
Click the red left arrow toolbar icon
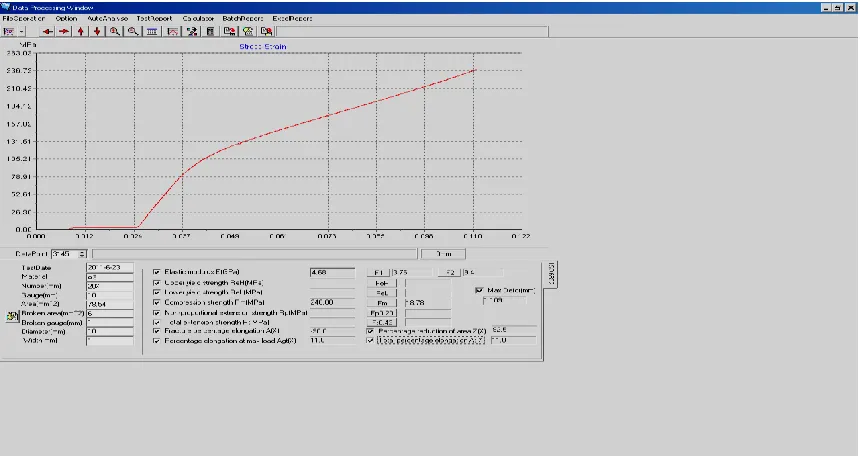48,31
